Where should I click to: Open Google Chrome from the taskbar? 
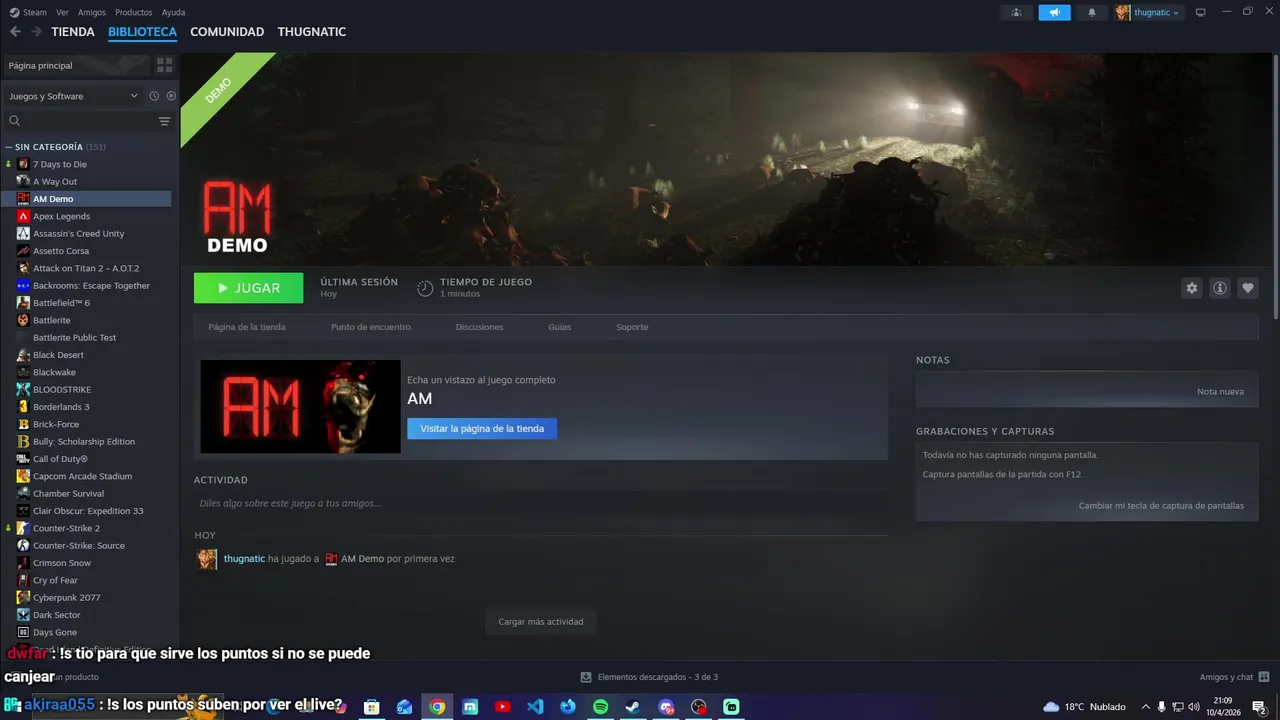pyautogui.click(x=437, y=706)
